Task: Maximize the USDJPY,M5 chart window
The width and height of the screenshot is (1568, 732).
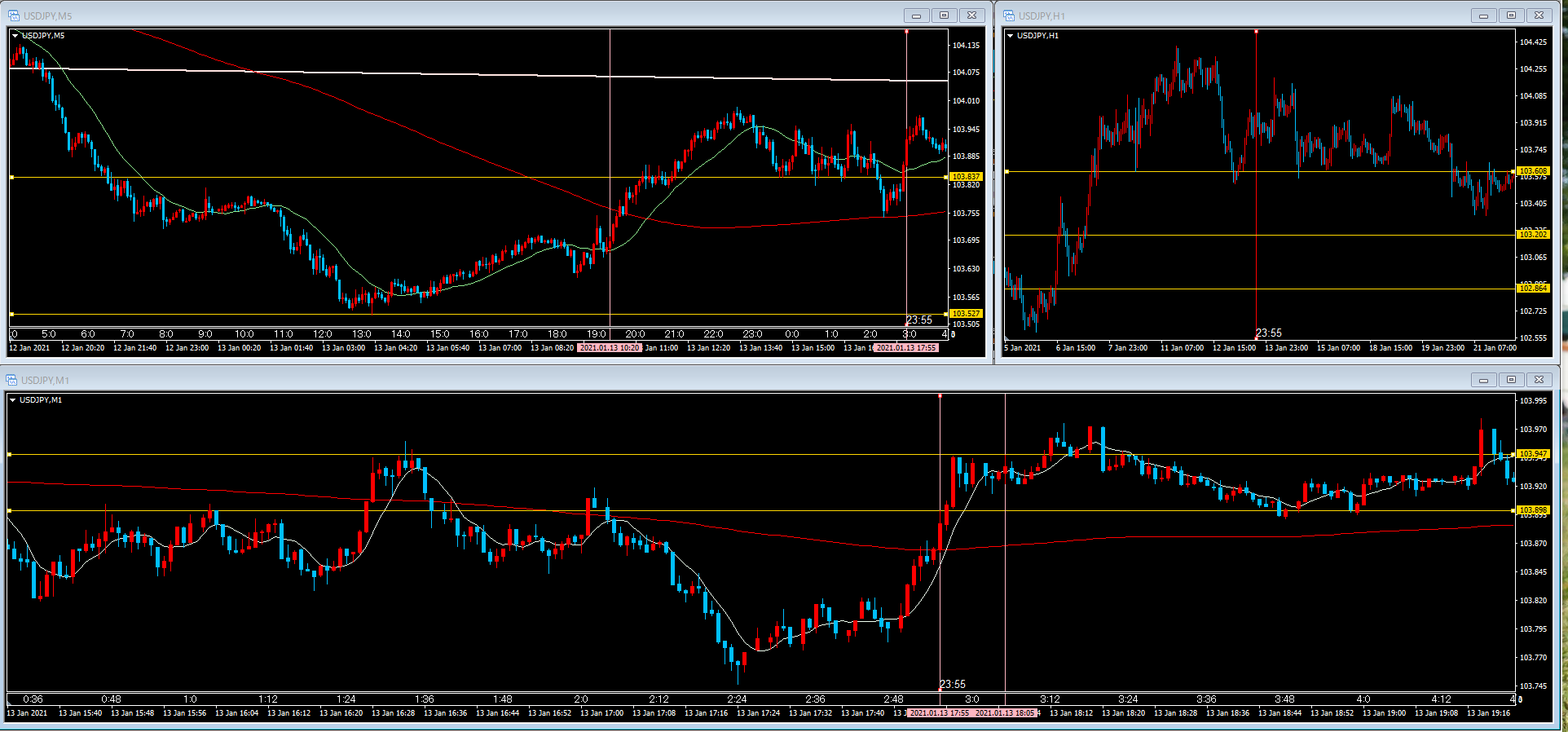Action: pyautogui.click(x=944, y=15)
